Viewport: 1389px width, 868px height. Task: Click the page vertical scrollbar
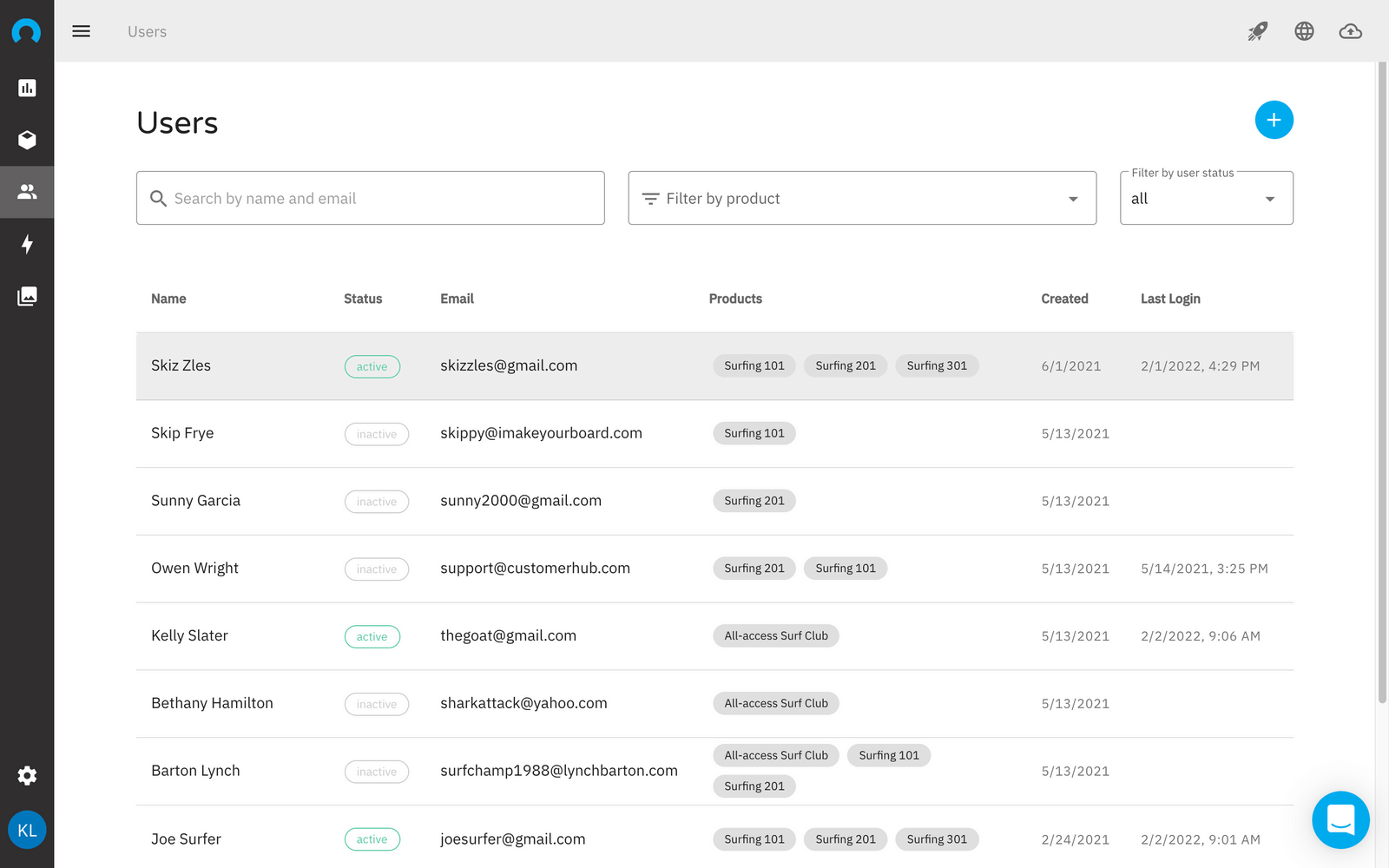pos(1382,382)
